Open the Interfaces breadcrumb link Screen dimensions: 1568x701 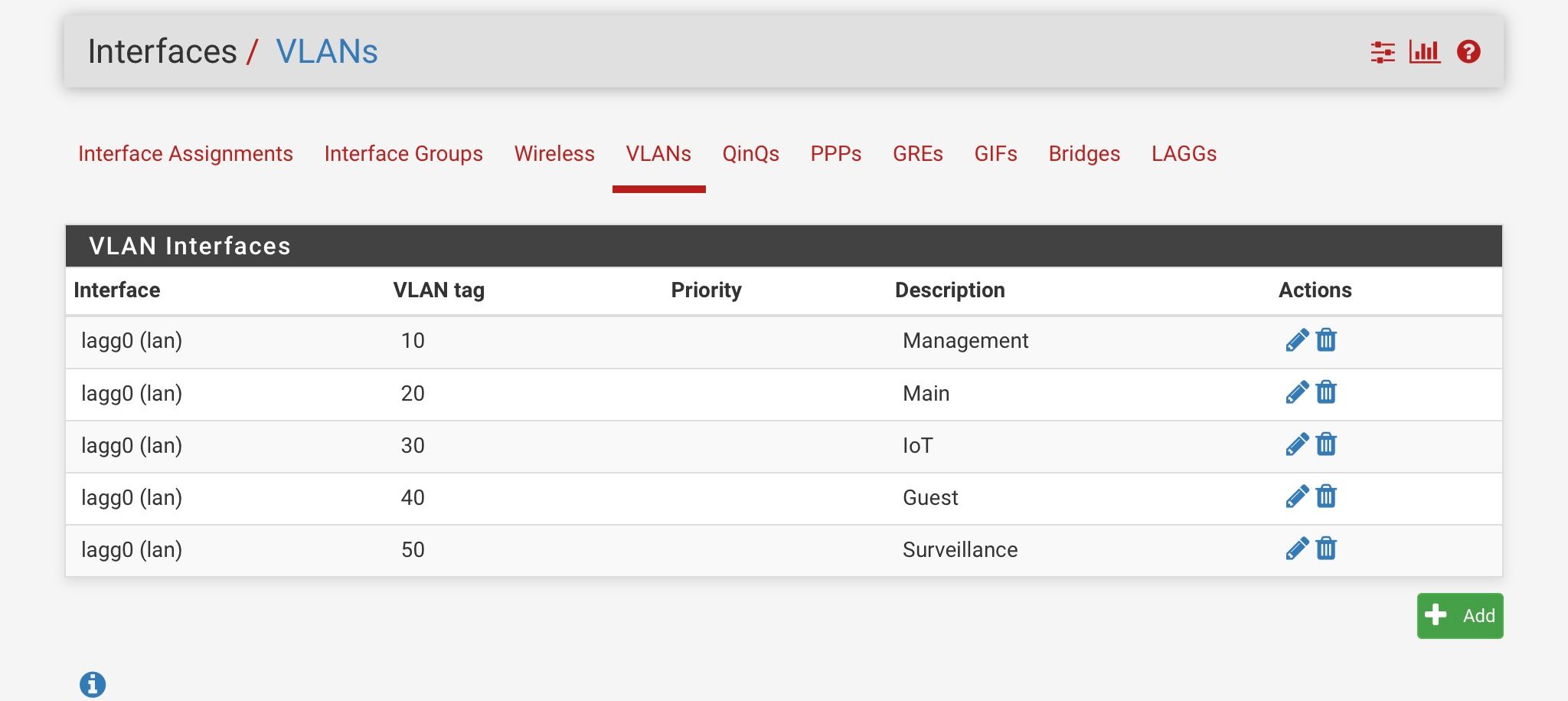click(x=162, y=51)
